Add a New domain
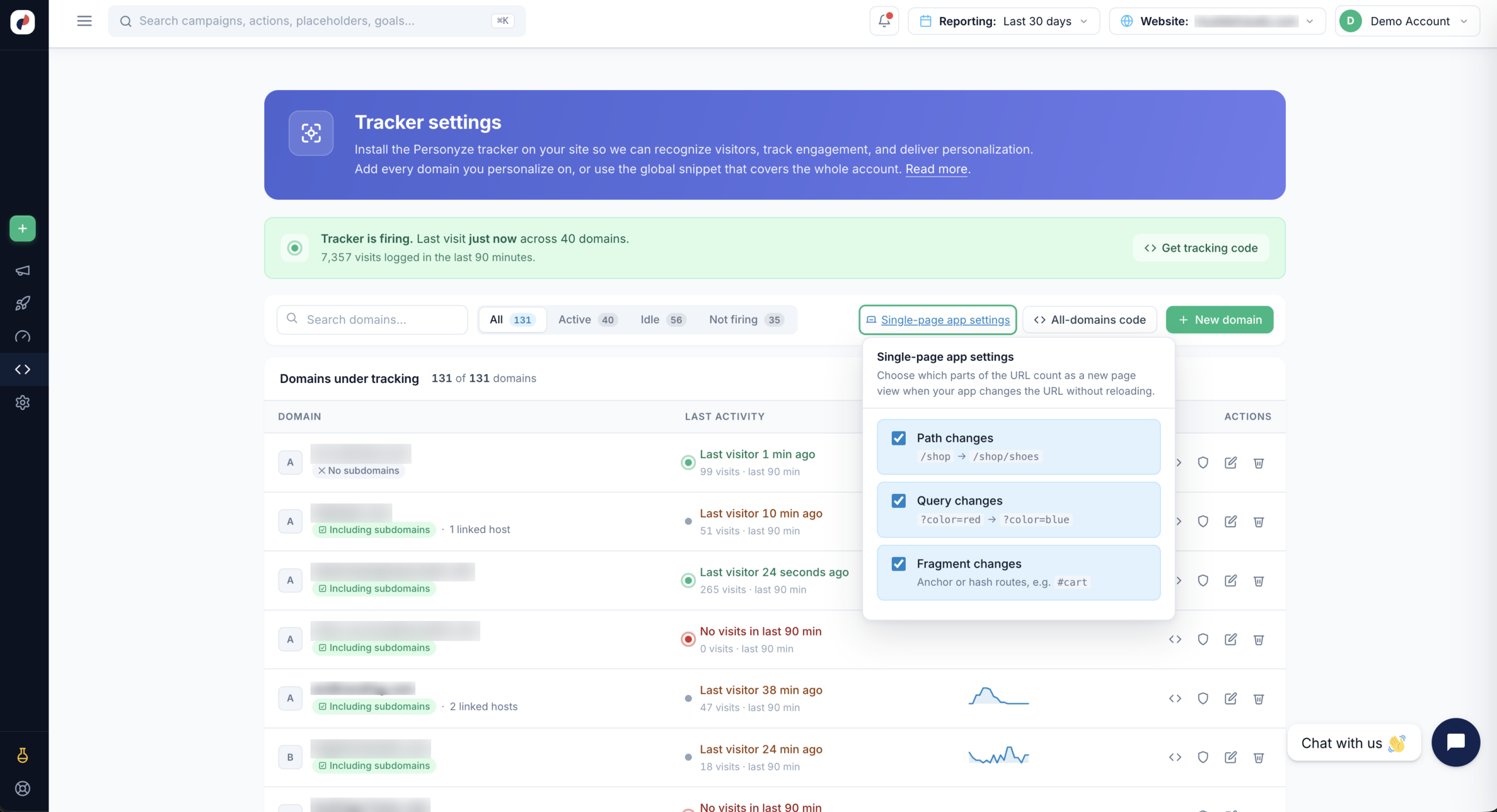 [x=1219, y=320]
